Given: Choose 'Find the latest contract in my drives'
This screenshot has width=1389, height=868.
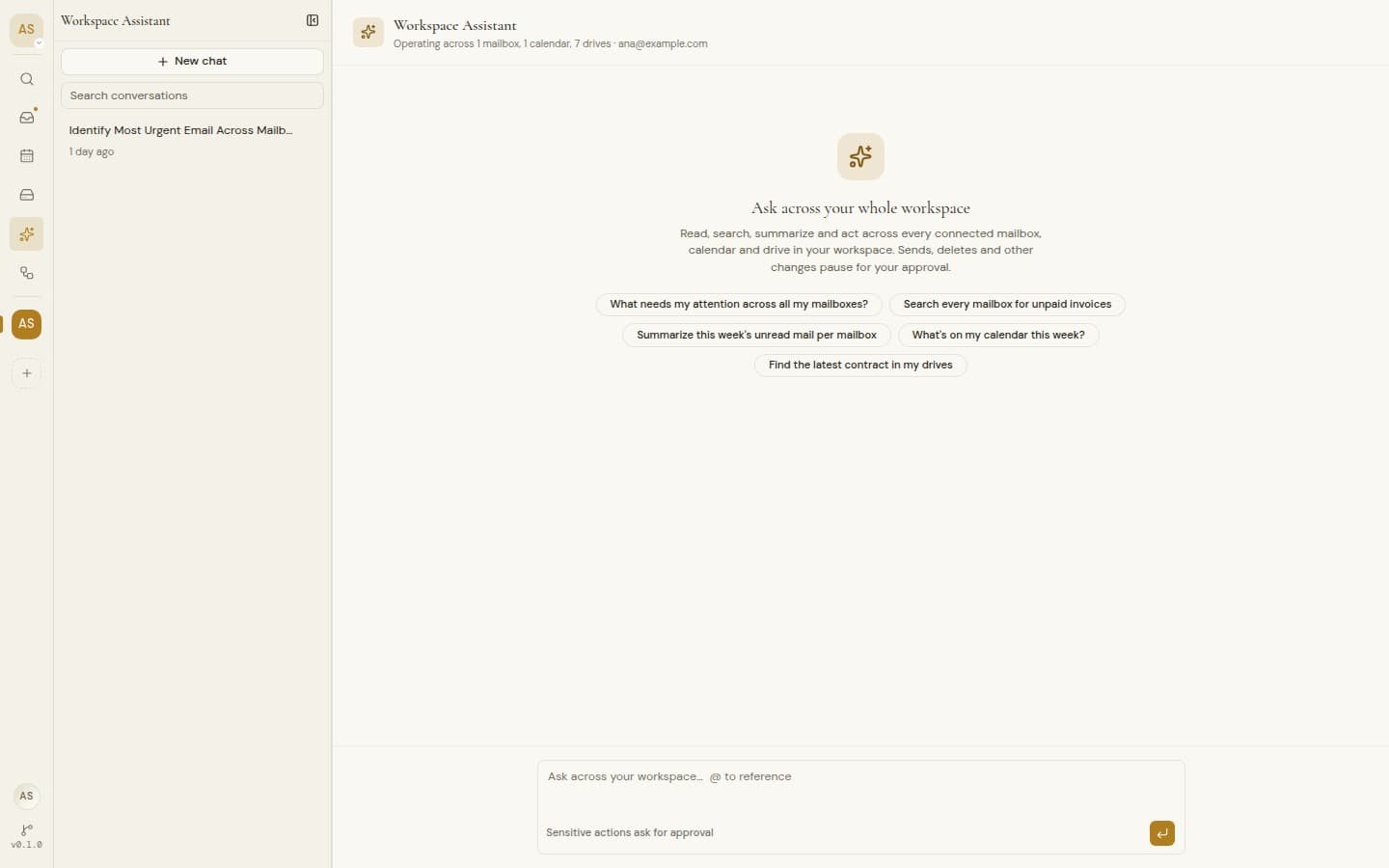Looking at the screenshot, I should click(x=860, y=366).
